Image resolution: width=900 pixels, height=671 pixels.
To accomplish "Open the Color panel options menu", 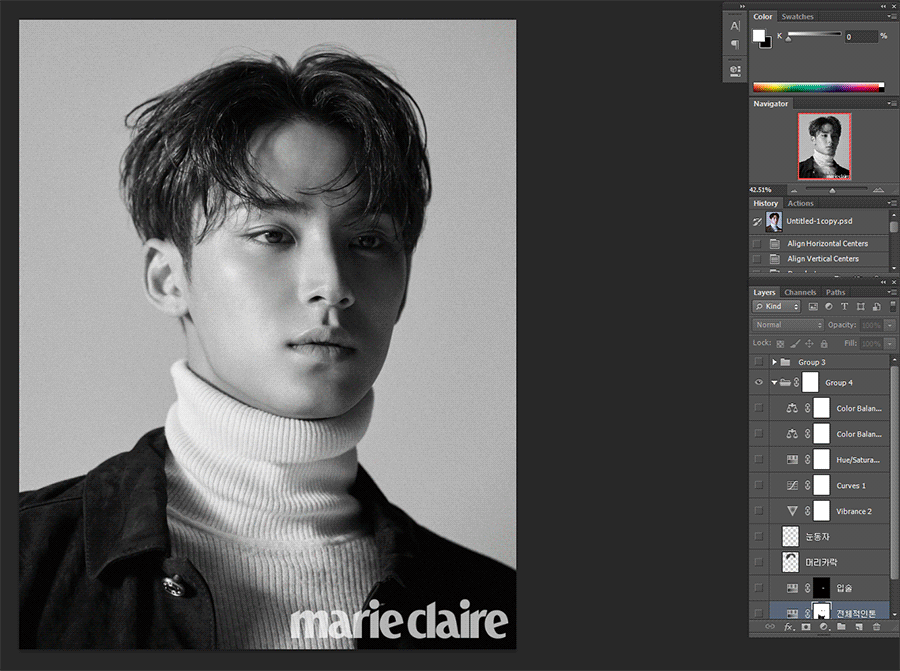I will [x=891, y=17].
